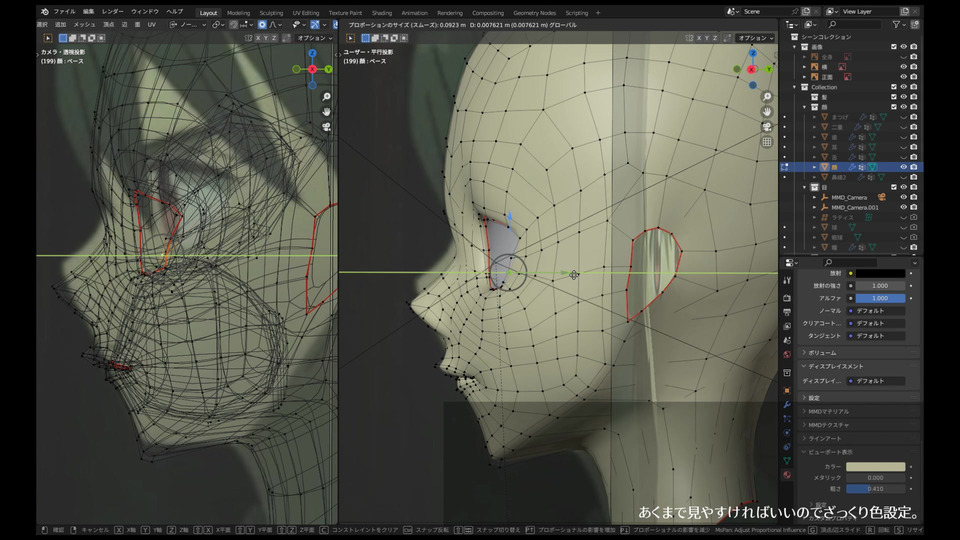Viewport: 960px width, 540px height.
Task: Hide MMD_Camera using its eye icon
Action: click(x=903, y=197)
